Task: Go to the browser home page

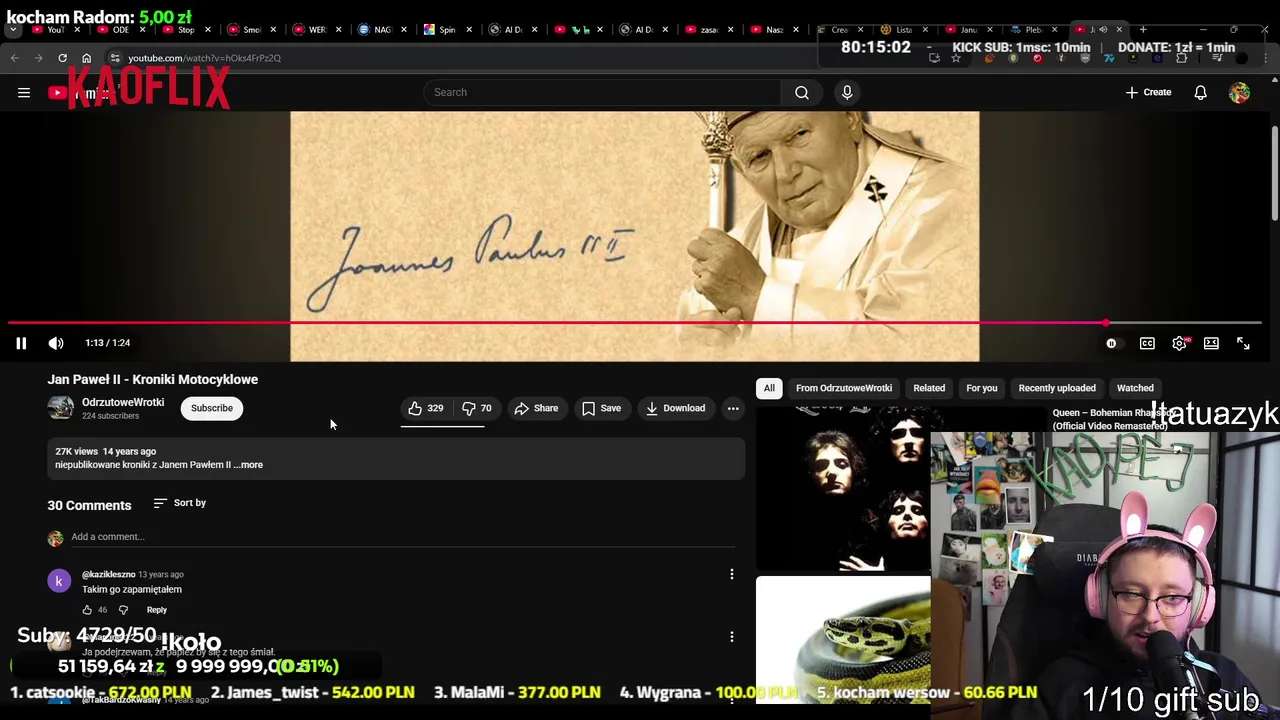Action: [x=86, y=58]
